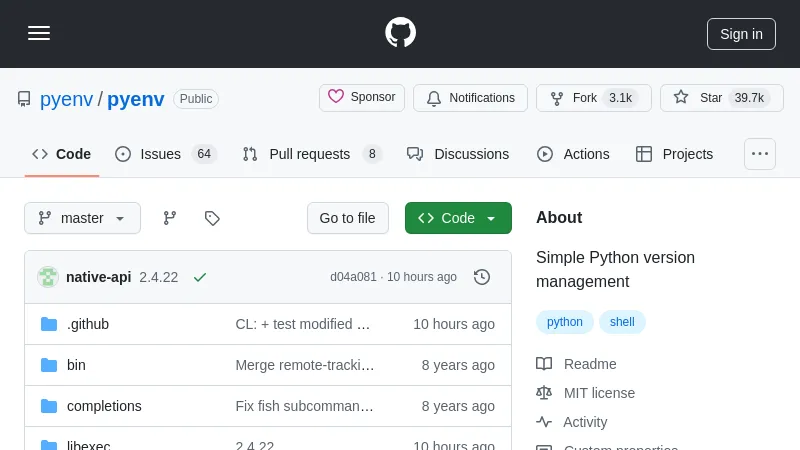This screenshot has width=800, height=450.
Task: Open the branches icon next to master
Action: pyautogui.click(x=170, y=218)
